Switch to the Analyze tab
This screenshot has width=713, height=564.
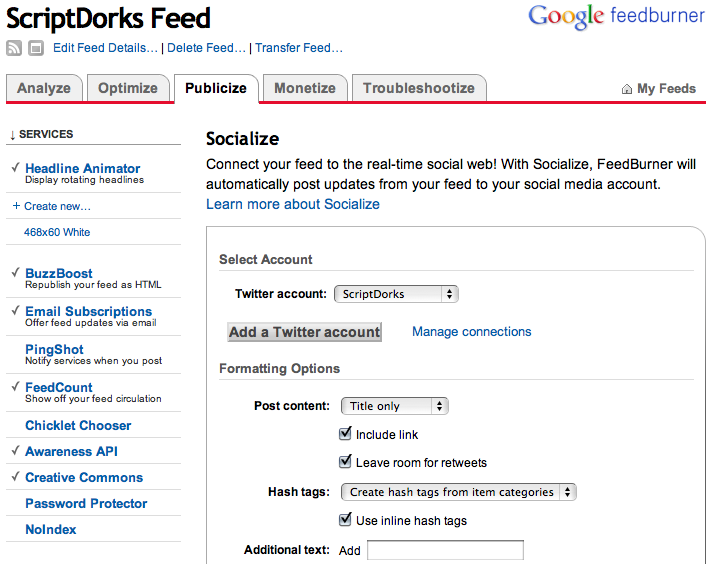coord(44,88)
